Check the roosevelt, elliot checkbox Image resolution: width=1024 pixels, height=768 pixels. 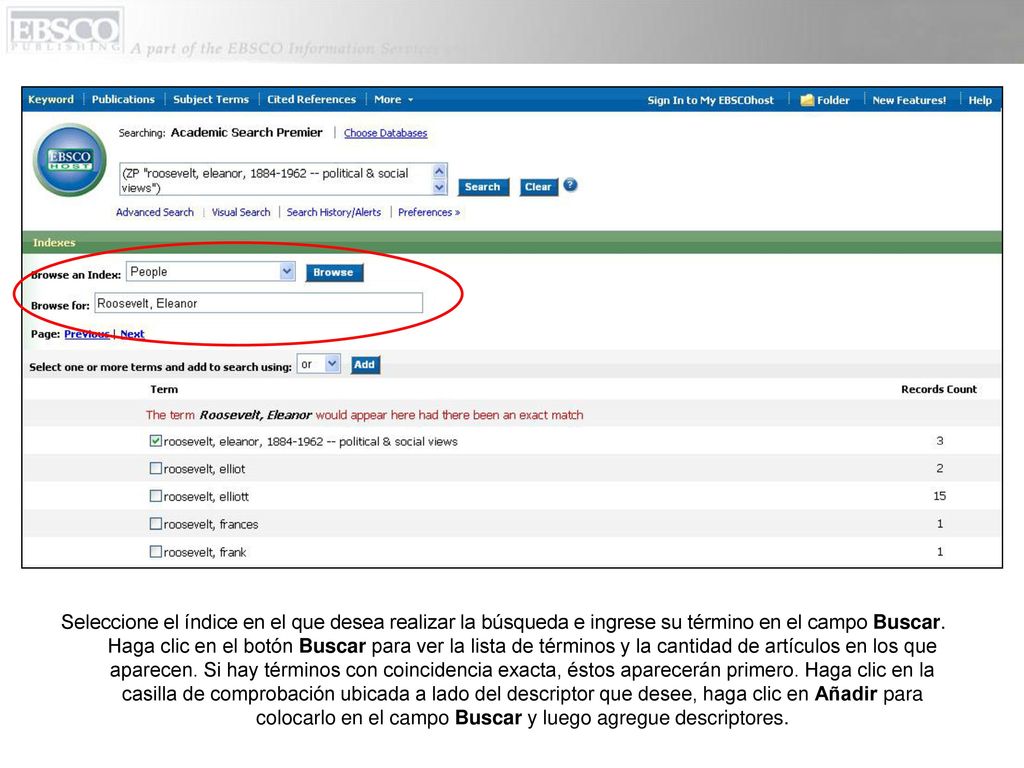pos(155,468)
